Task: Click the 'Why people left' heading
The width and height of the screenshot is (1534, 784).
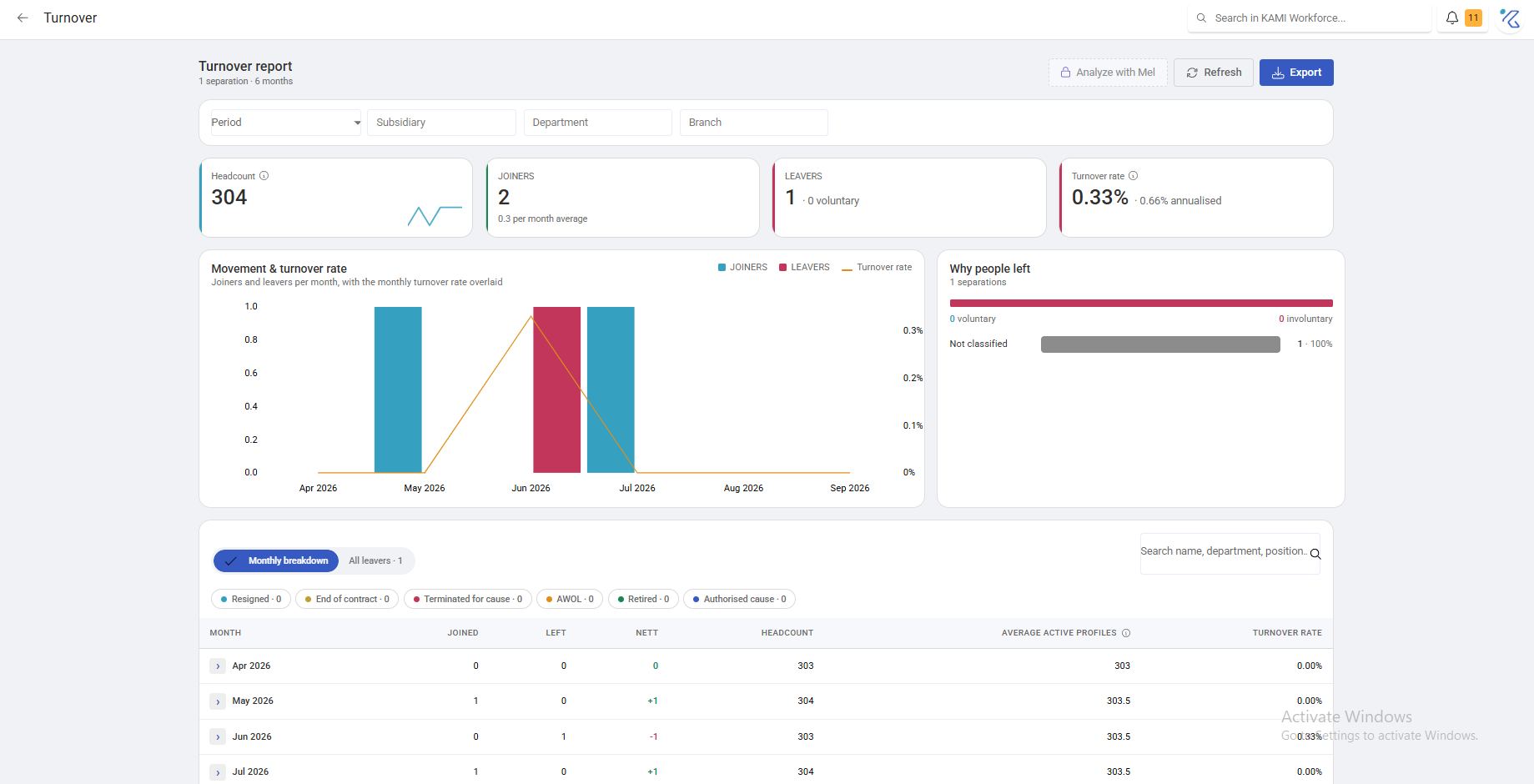Action: click(x=990, y=269)
